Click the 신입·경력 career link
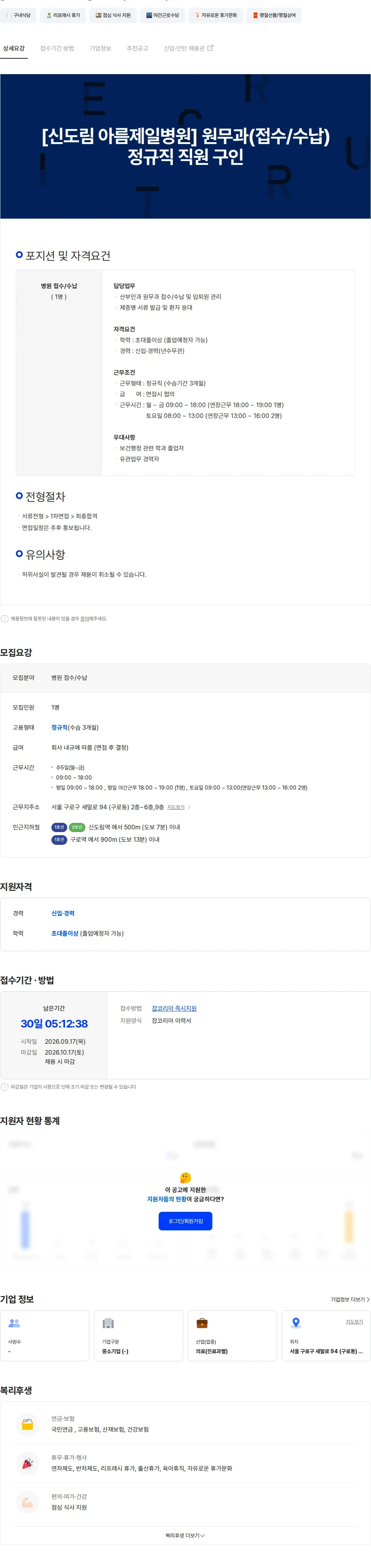This screenshot has width=371, height=1568. [x=63, y=913]
